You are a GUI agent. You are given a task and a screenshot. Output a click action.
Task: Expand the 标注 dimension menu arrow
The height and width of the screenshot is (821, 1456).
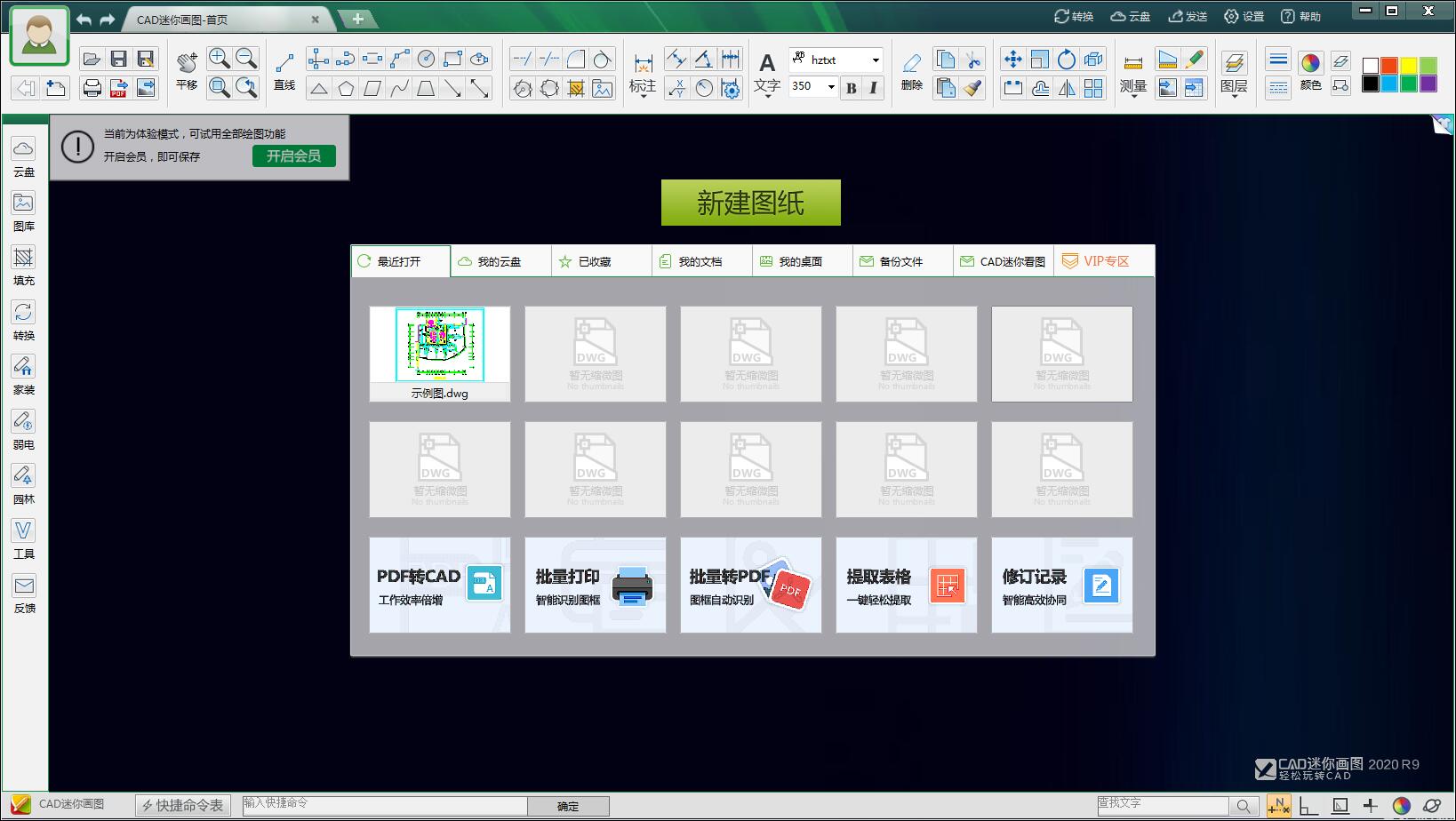[x=643, y=95]
